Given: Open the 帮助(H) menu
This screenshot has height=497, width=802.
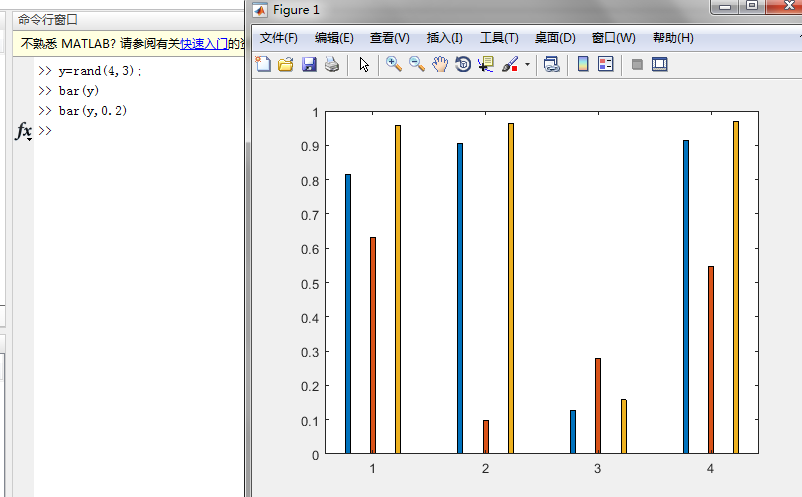Looking at the screenshot, I should pyautogui.click(x=673, y=38).
